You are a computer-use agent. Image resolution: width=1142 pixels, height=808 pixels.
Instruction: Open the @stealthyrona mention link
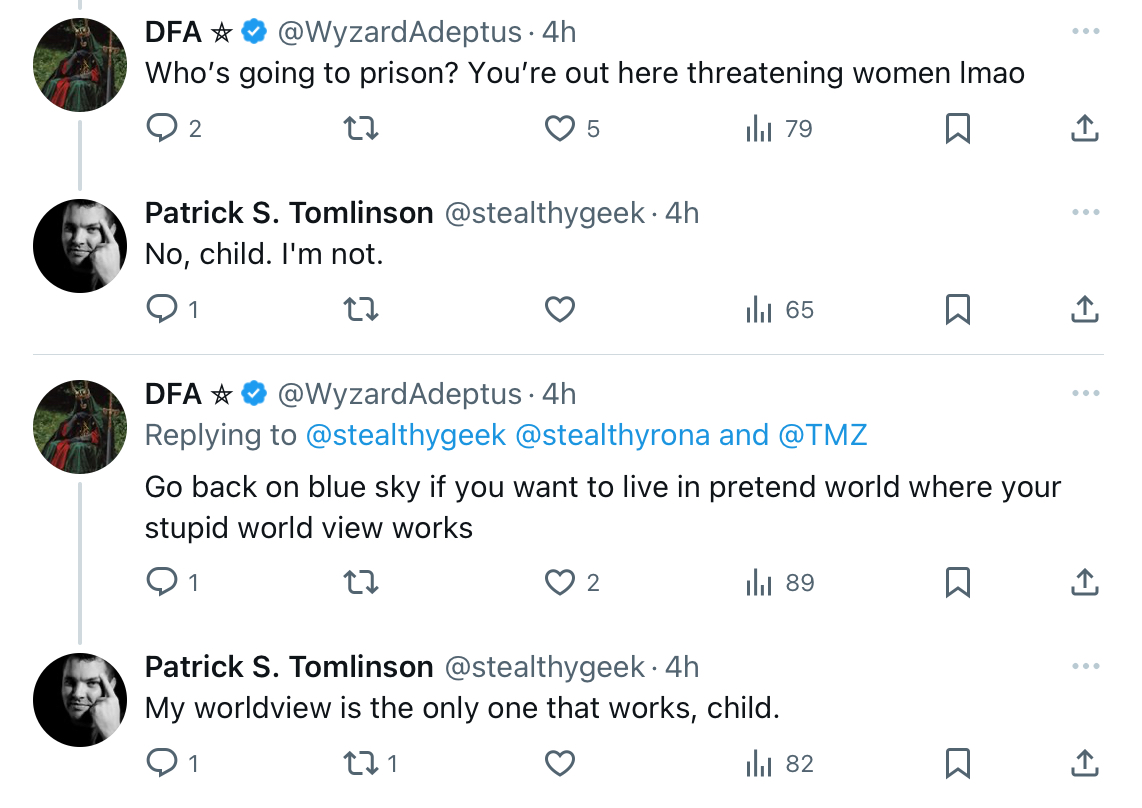tap(613, 435)
